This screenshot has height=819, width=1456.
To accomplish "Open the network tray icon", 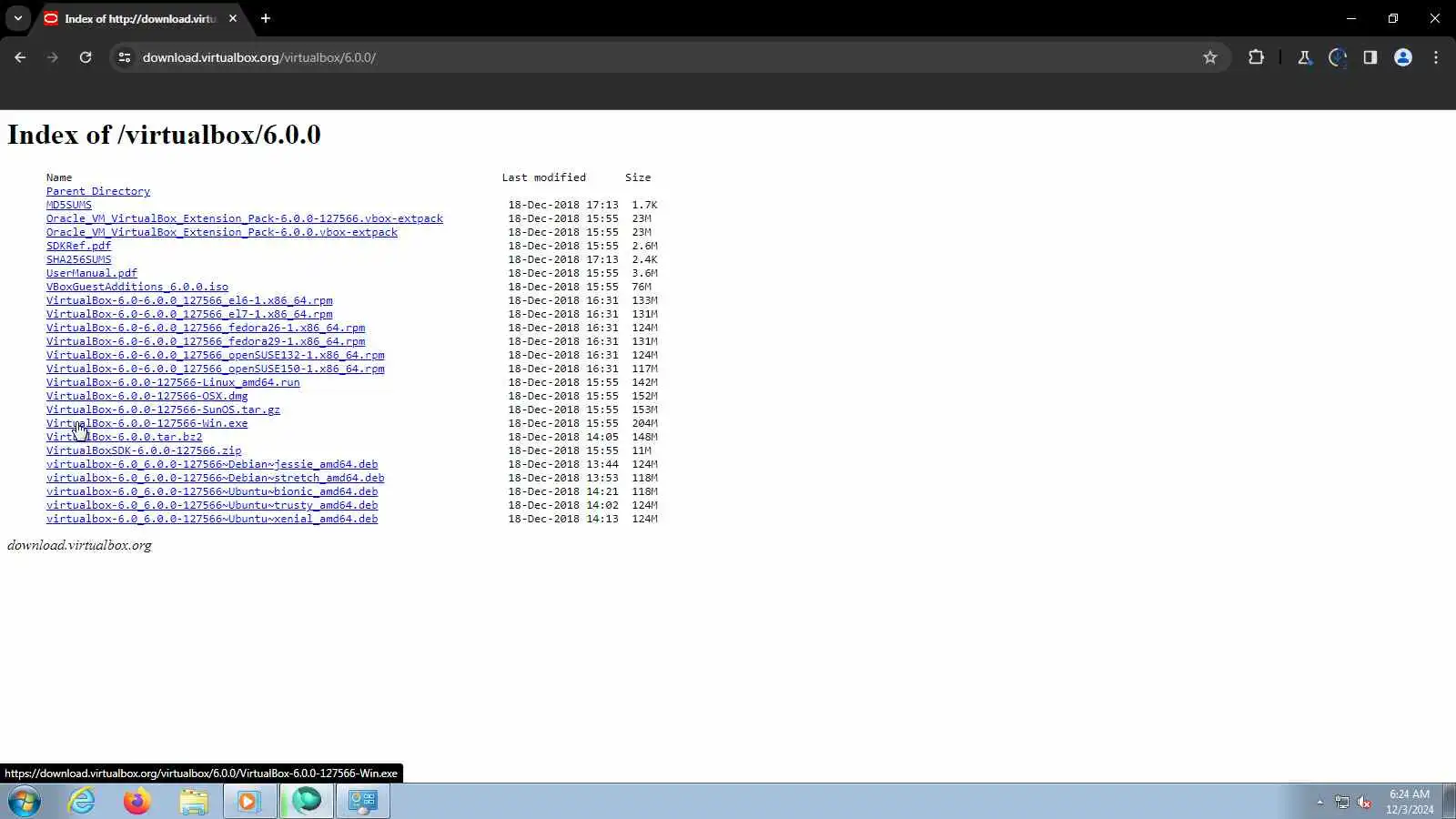I will (1342, 802).
